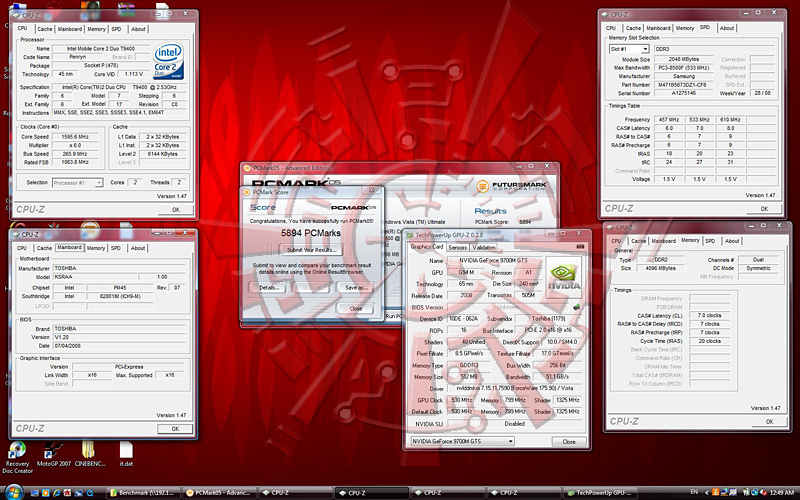Open the SPD tab in the CPU-Z Toshiba mainboard window

[x=116, y=248]
